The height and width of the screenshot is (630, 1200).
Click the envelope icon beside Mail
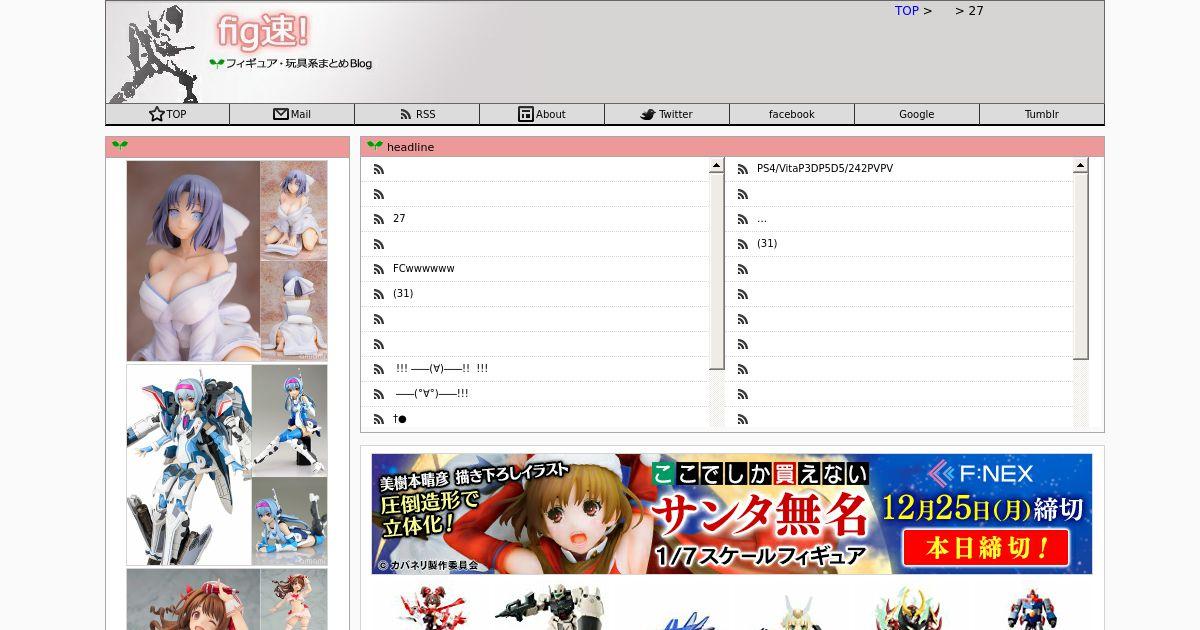click(x=281, y=114)
